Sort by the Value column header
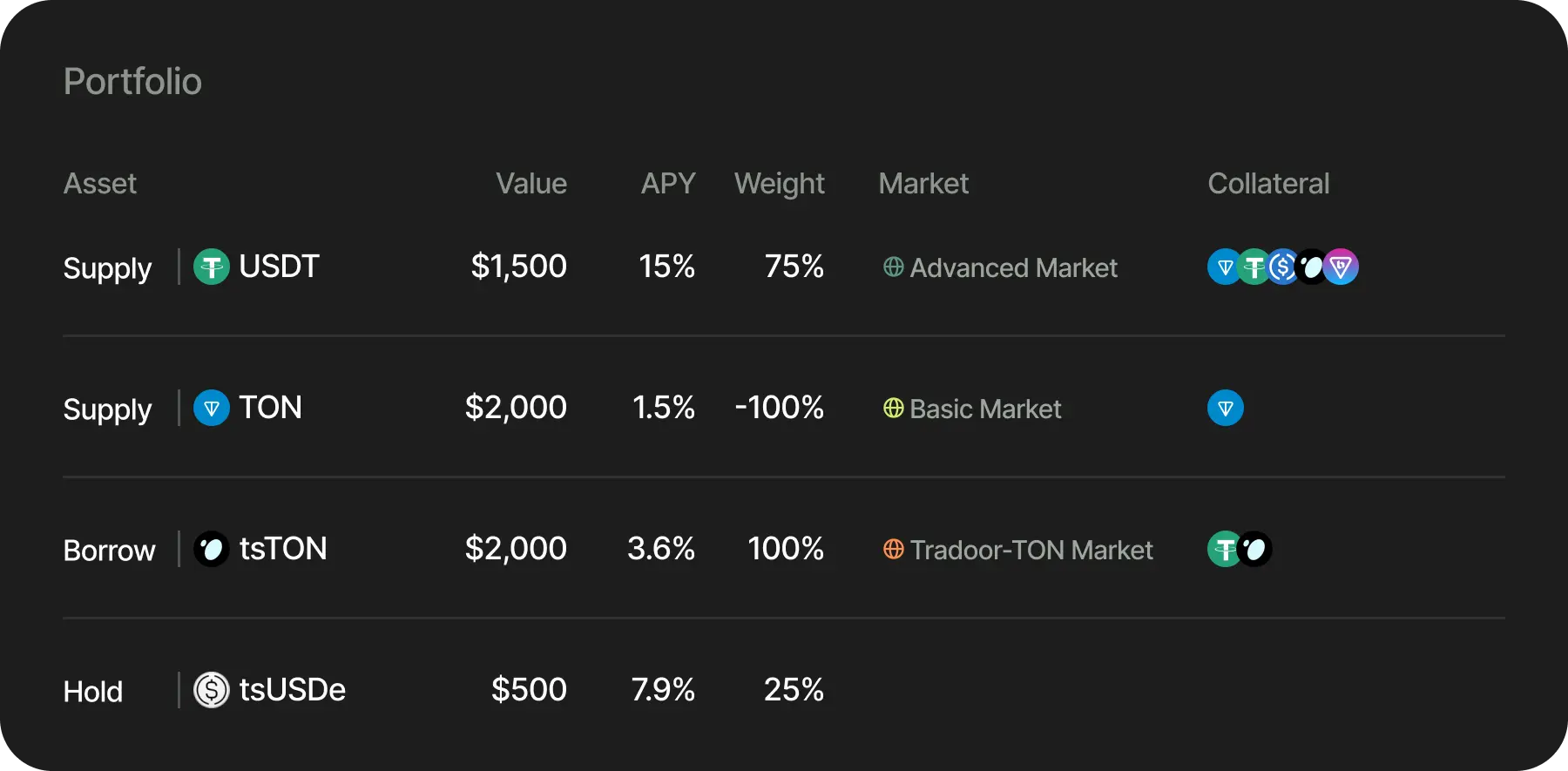This screenshot has width=1568, height=771. (531, 184)
